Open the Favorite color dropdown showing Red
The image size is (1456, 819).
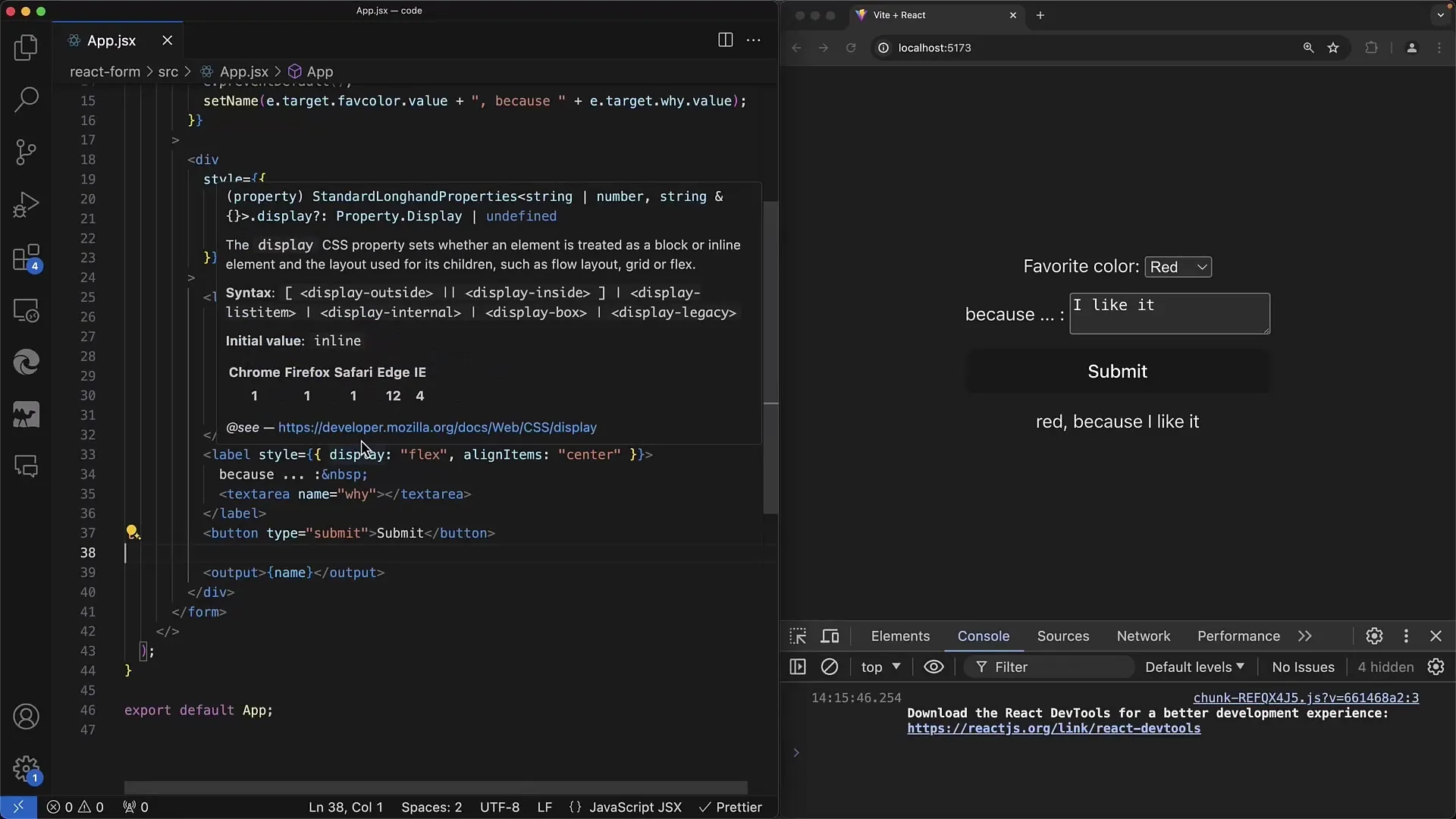[1178, 267]
